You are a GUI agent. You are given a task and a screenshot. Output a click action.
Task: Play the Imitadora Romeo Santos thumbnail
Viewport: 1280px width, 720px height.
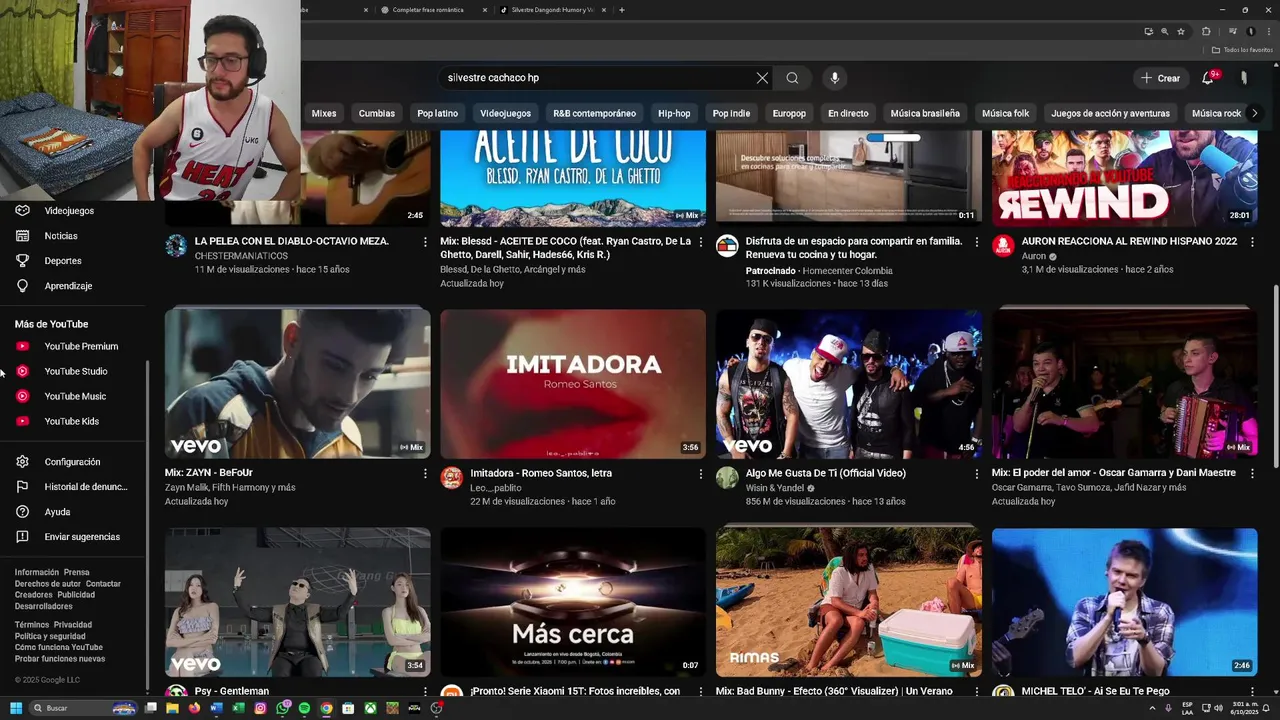[573, 384]
